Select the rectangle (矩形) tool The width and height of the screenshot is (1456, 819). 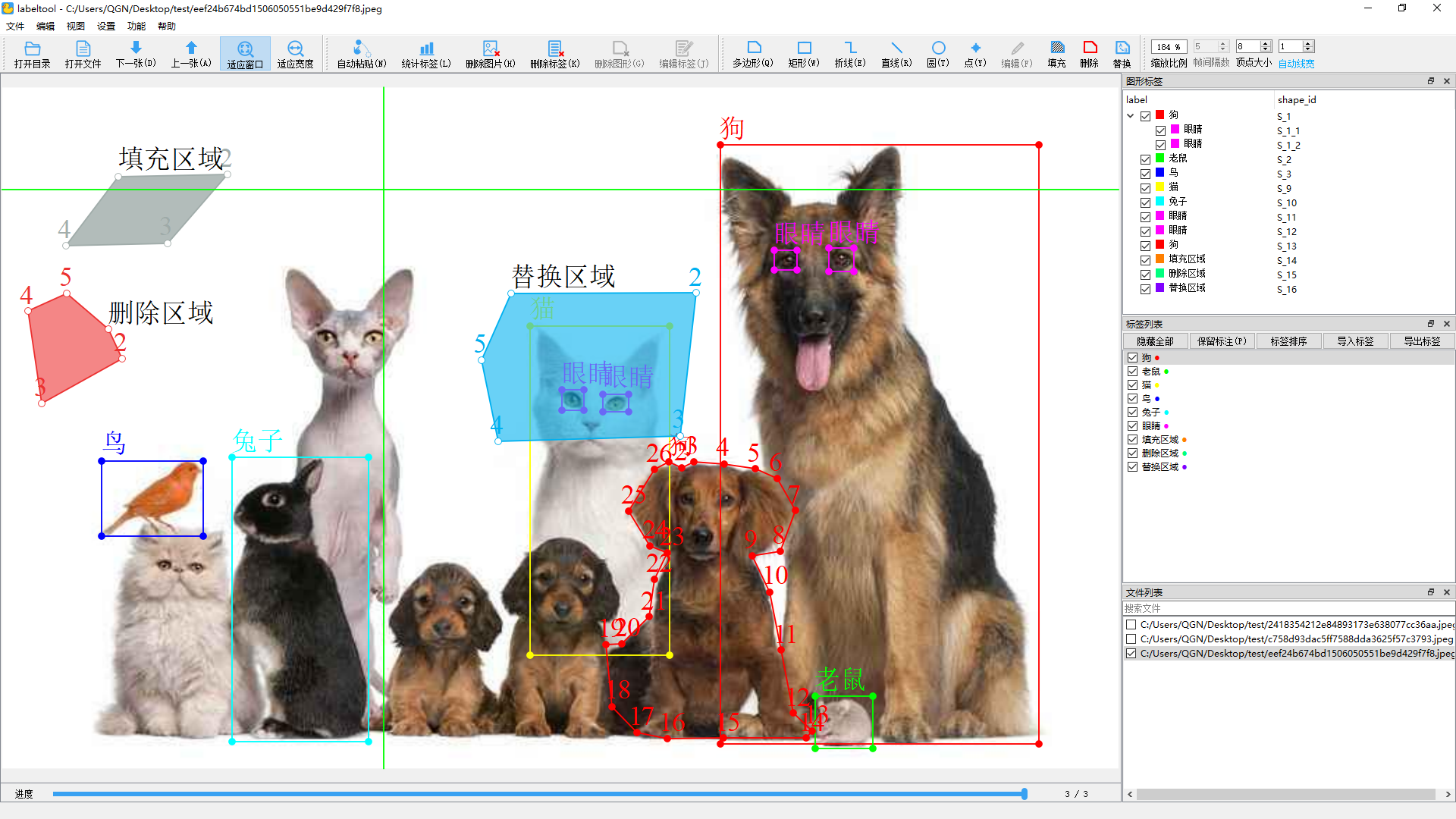click(804, 54)
